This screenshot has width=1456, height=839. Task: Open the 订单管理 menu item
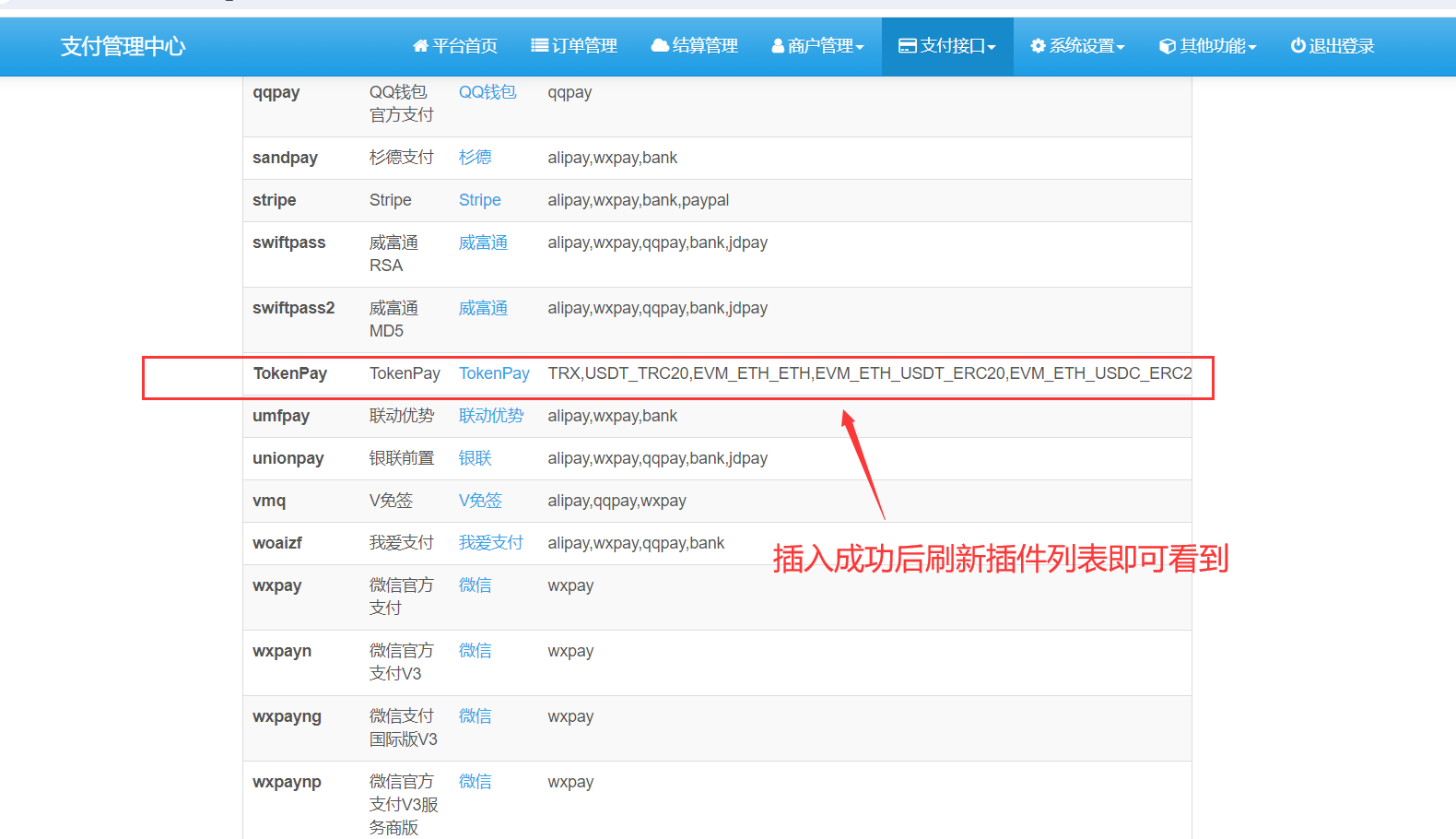point(574,46)
